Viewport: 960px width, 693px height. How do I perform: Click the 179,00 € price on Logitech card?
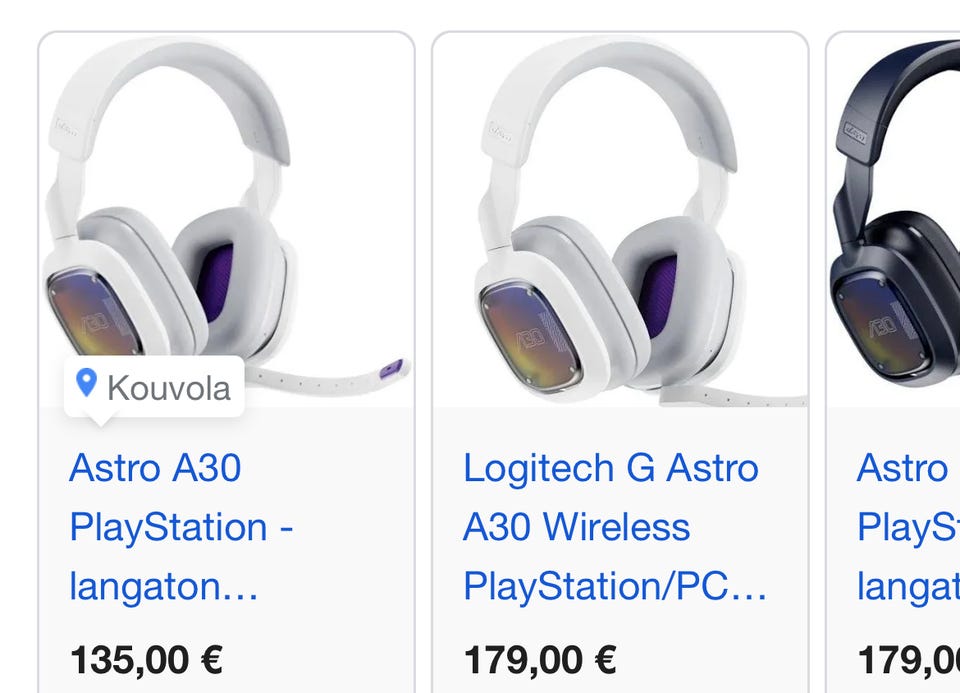540,659
